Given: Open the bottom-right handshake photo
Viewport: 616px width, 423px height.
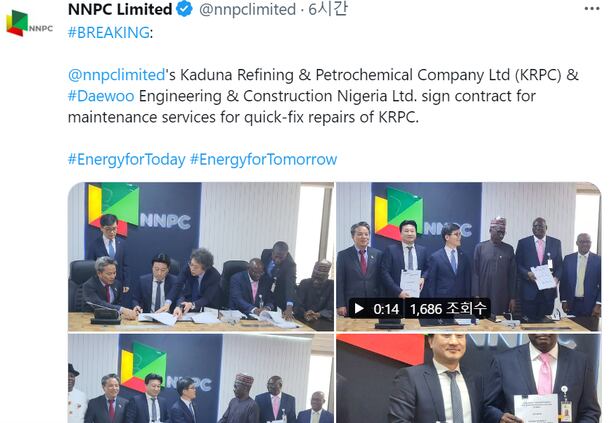Looking at the screenshot, I should tap(468, 379).
